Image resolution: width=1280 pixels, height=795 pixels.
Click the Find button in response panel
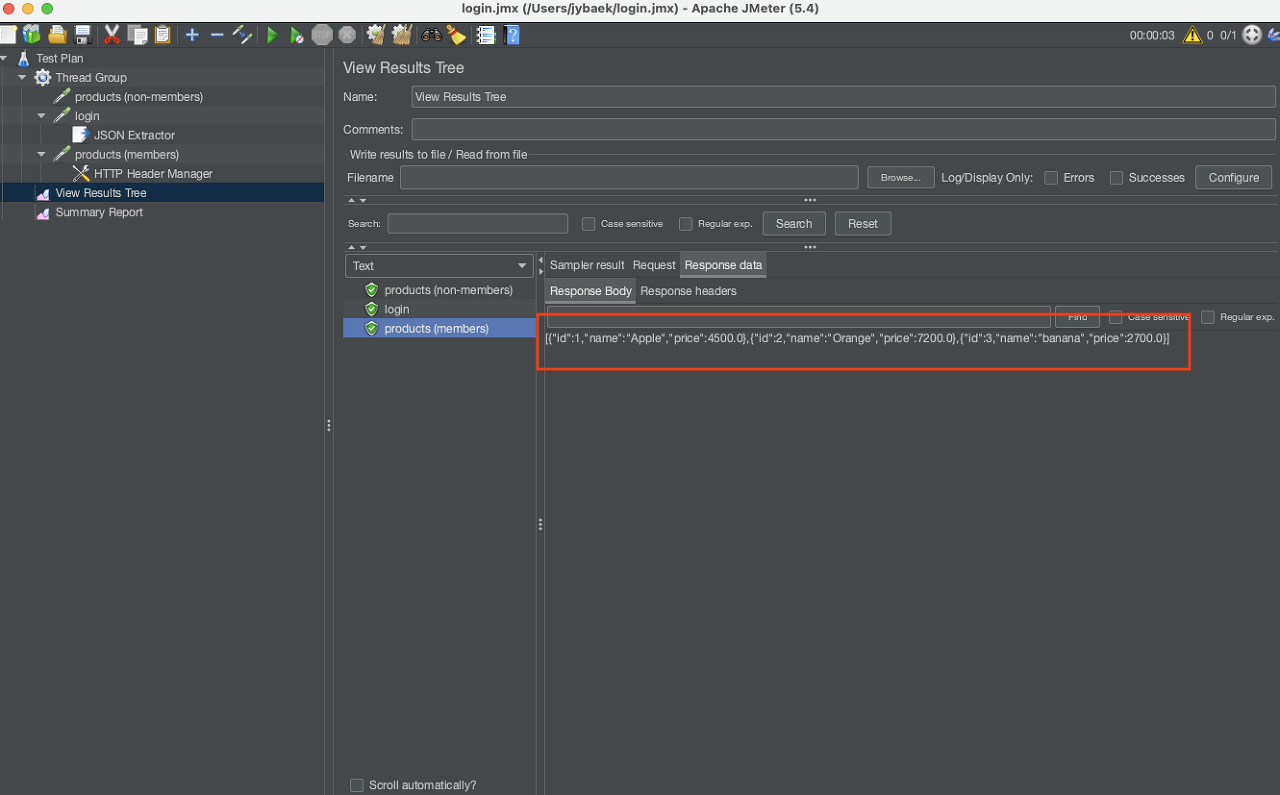coord(1077,317)
